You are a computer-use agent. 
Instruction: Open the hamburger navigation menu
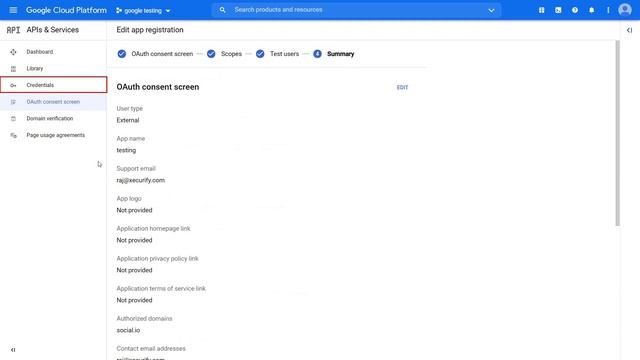tap(13, 10)
